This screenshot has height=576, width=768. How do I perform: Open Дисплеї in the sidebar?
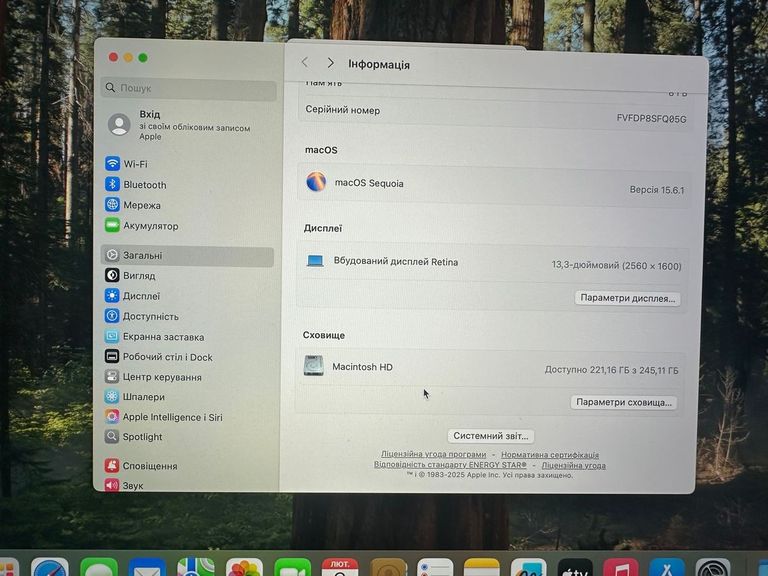tap(133, 296)
